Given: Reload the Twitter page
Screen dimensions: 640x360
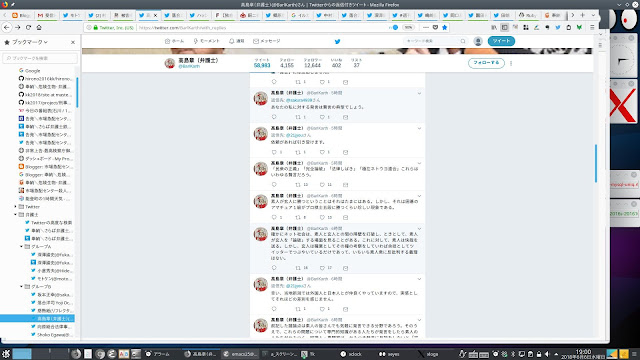Looking at the screenshot, I should (28, 27).
